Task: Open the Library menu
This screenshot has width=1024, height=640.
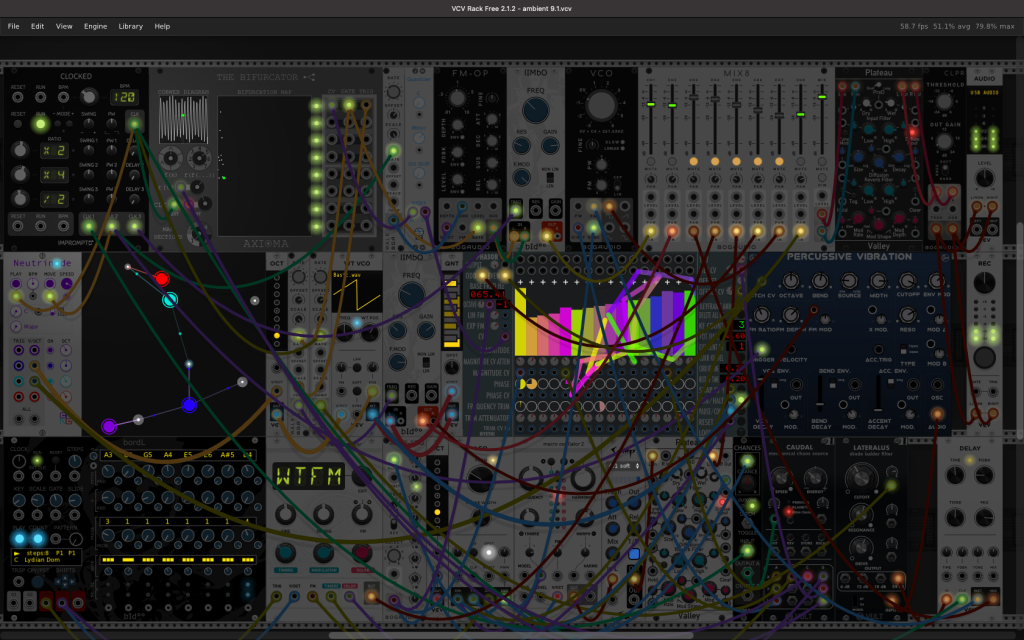Action: tap(131, 26)
